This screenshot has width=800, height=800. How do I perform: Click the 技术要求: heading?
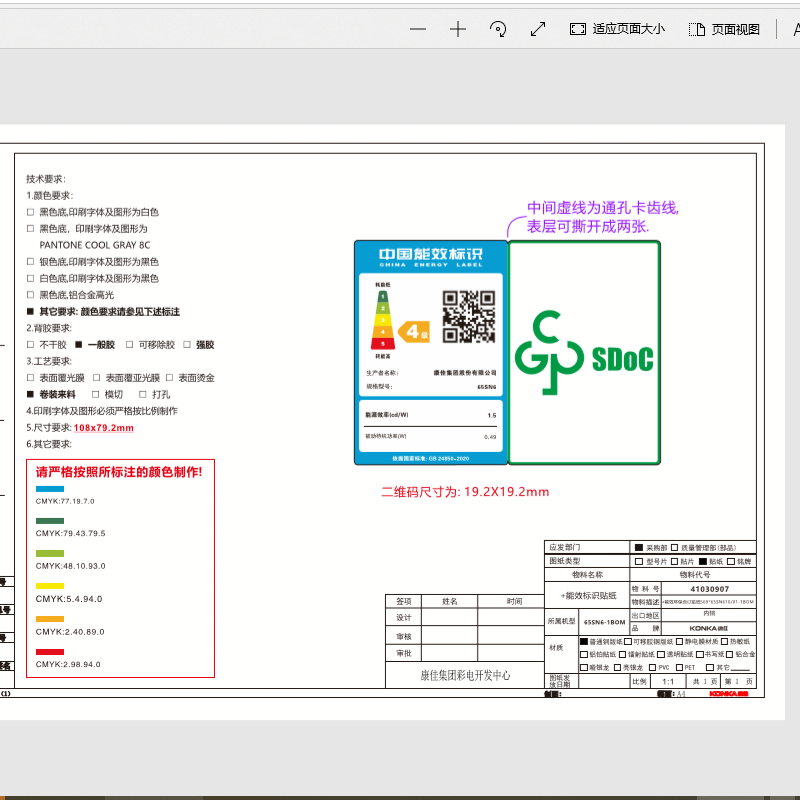[x=46, y=179]
